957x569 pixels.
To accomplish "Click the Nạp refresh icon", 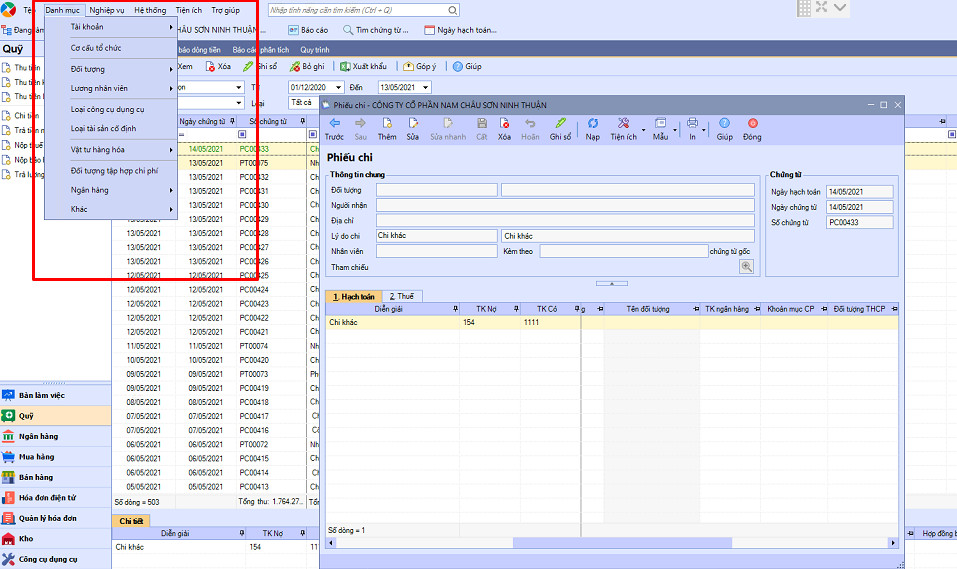I will pyautogui.click(x=592, y=123).
